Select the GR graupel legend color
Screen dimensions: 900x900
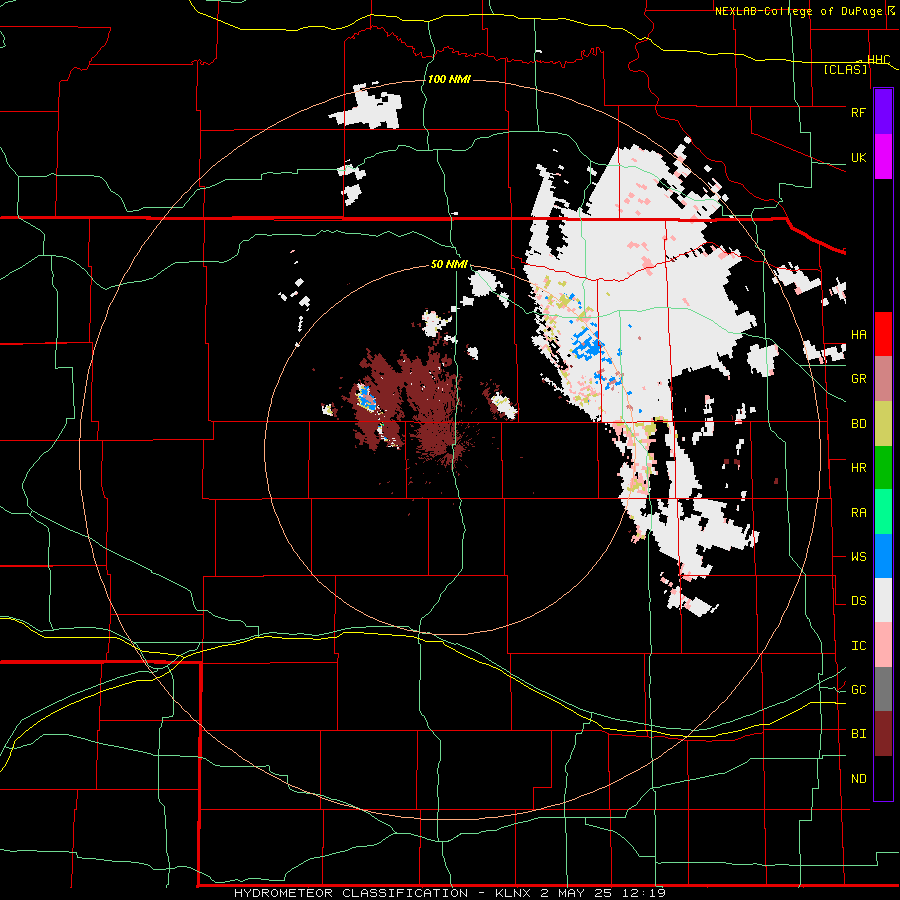[883, 379]
